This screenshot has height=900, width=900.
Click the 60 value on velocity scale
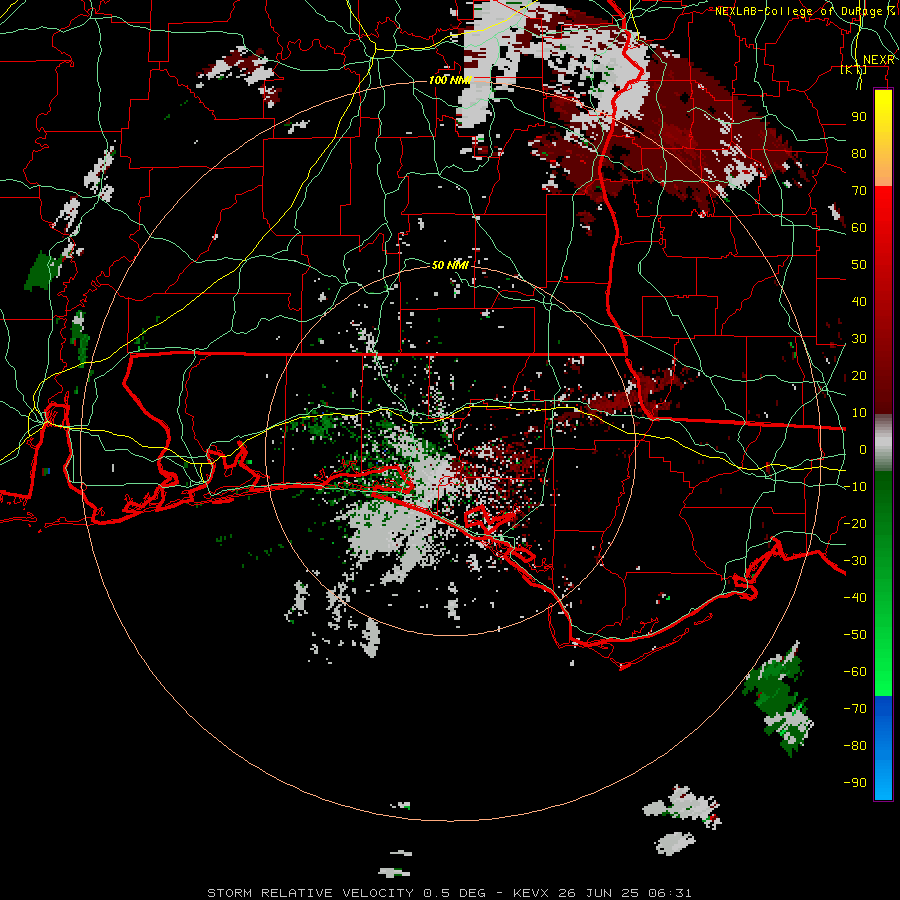pyautogui.click(x=859, y=228)
